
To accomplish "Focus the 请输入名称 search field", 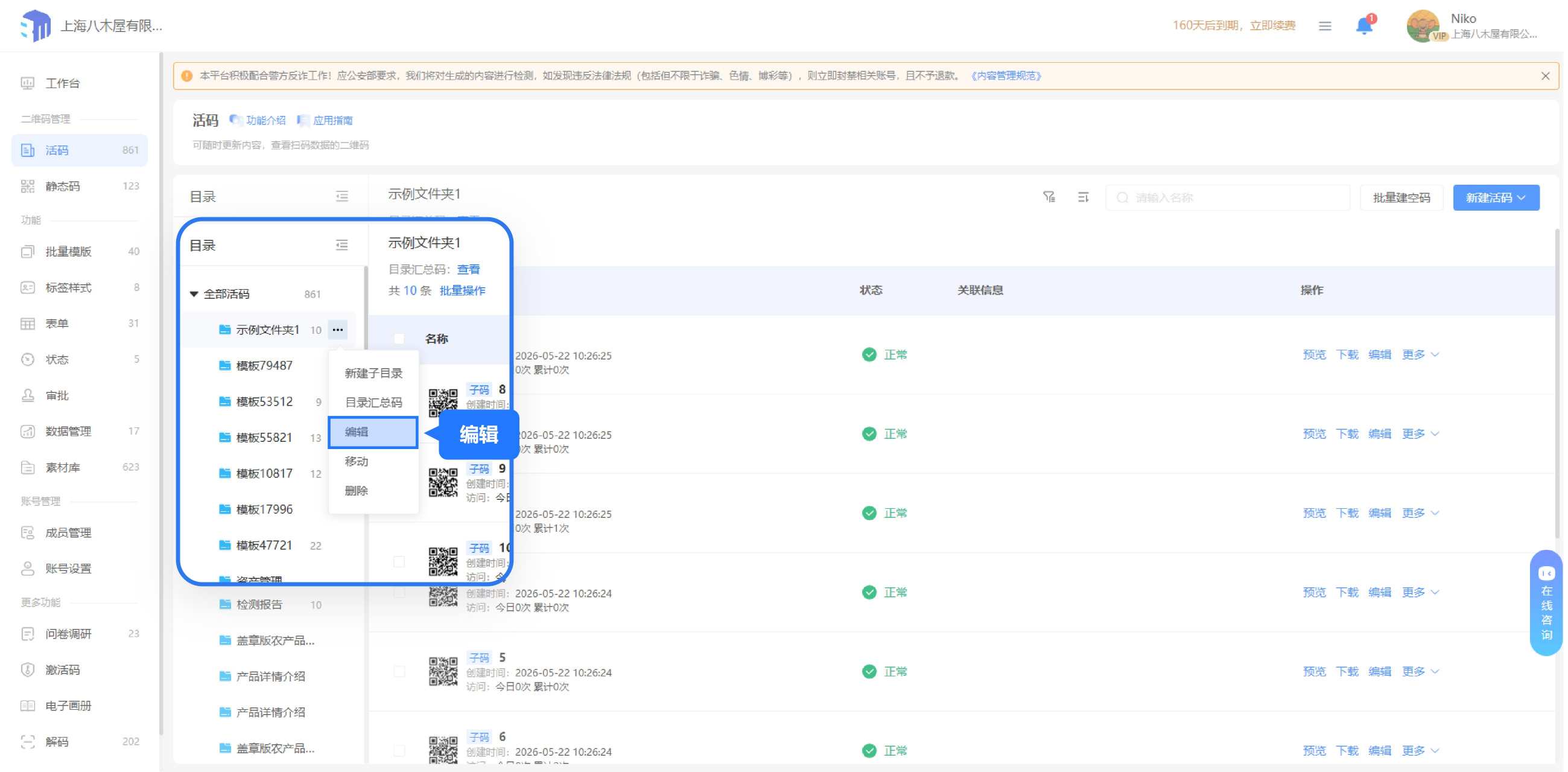I will point(1227,197).
